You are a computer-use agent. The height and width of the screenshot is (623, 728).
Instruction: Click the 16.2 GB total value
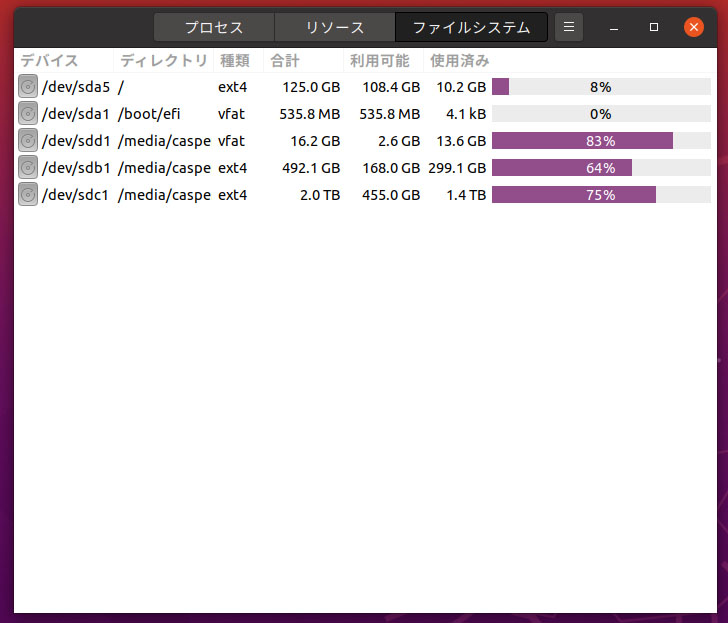coord(315,141)
